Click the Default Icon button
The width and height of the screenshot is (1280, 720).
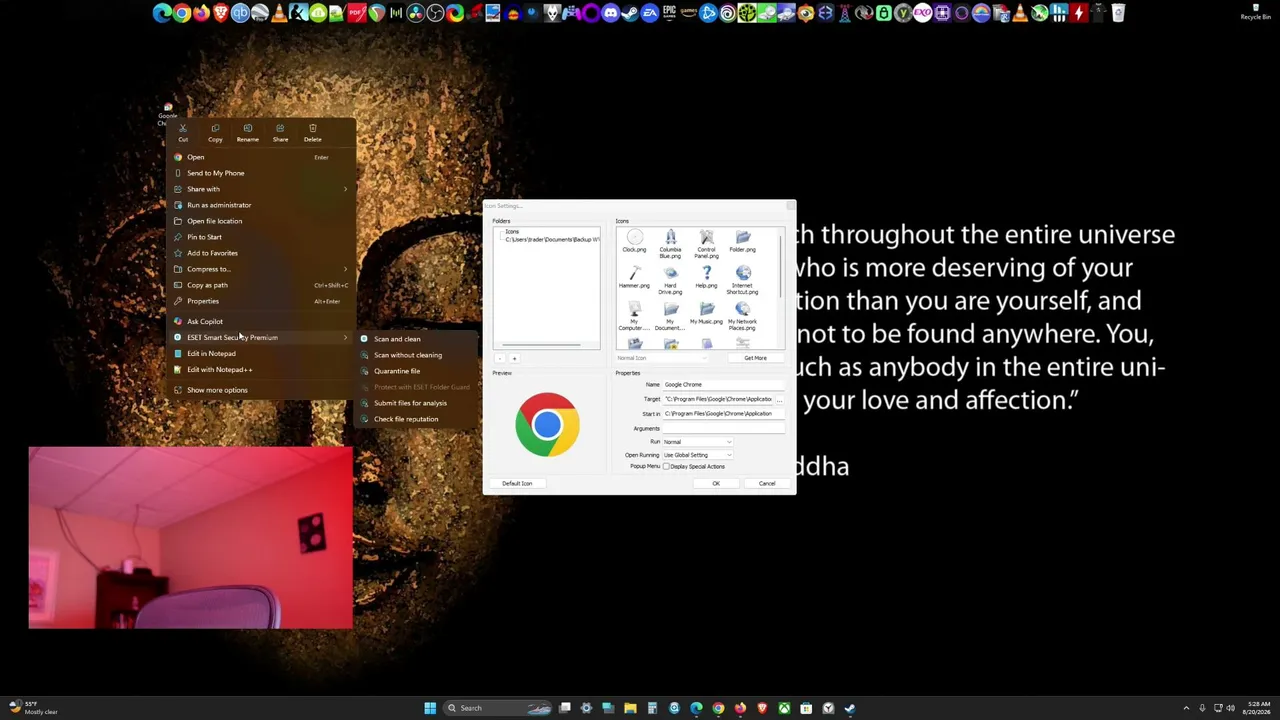[517, 484]
